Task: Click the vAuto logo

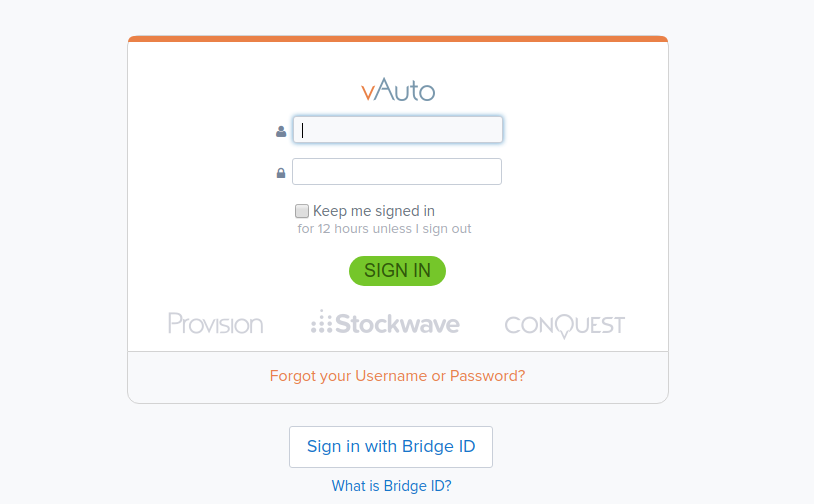Action: [x=398, y=91]
